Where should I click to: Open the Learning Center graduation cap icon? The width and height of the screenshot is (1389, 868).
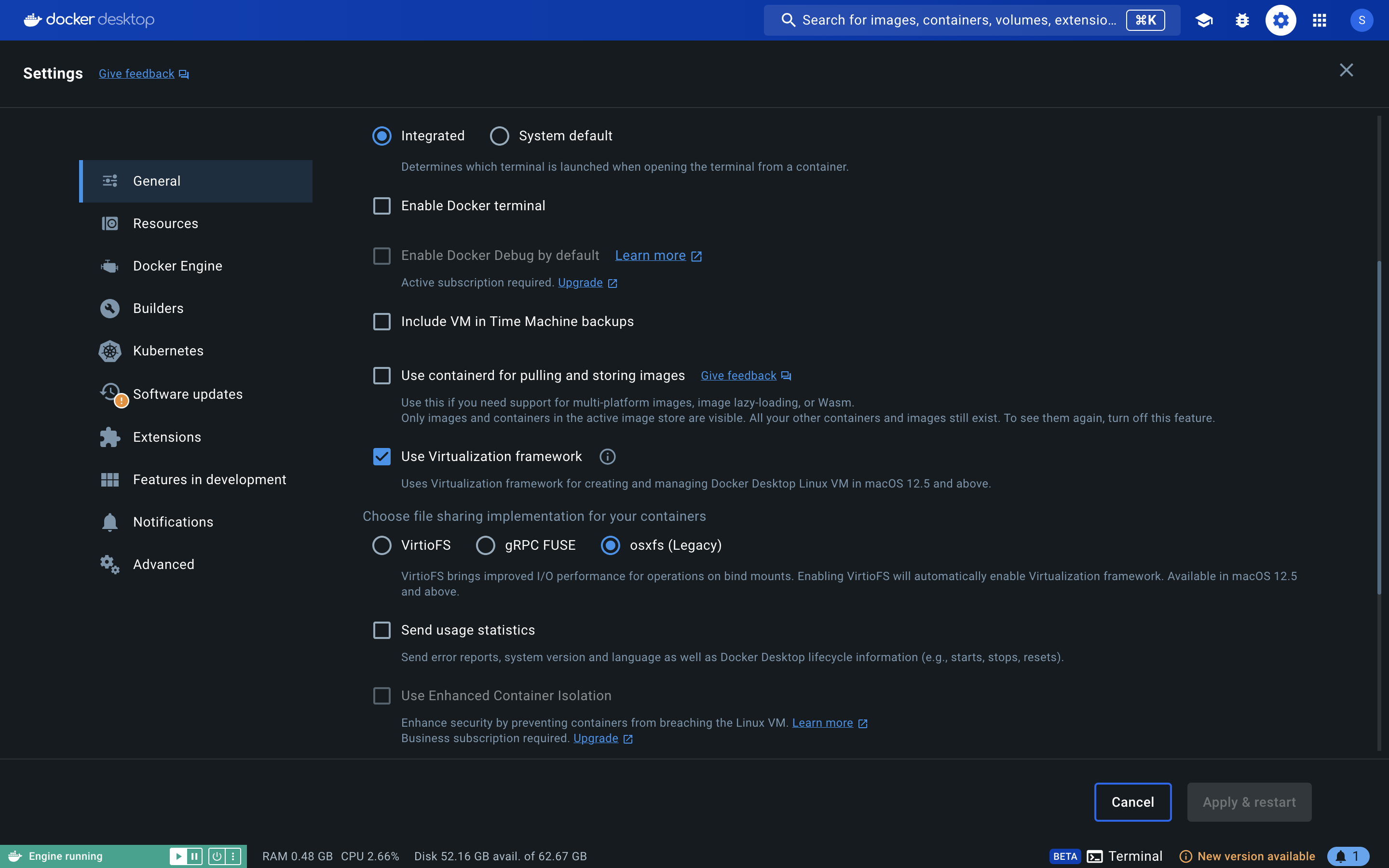click(1204, 20)
